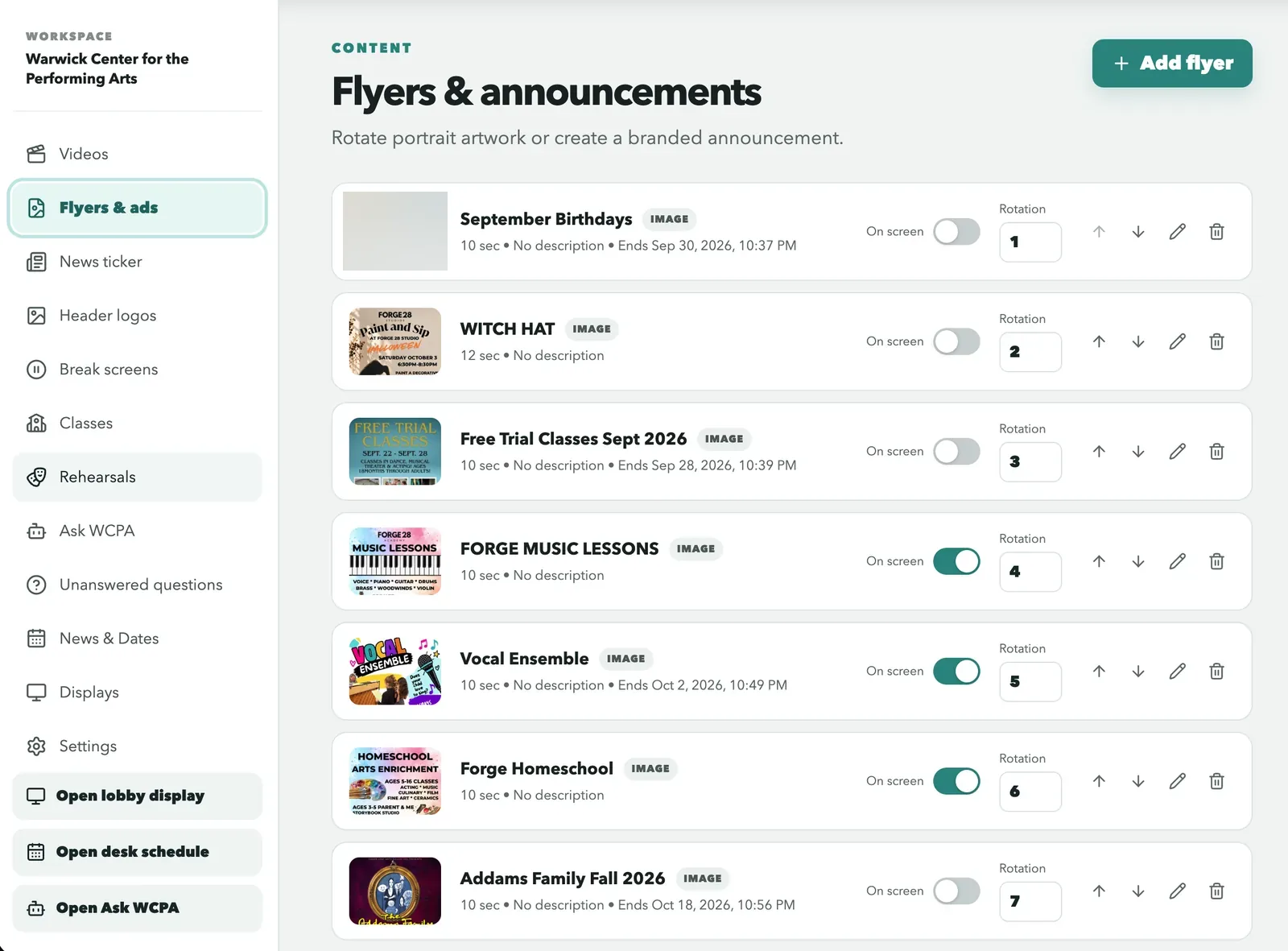This screenshot has height=951, width=1288.
Task: Delete the FORGE MUSIC LESSONS flyer
Action: pyautogui.click(x=1216, y=561)
